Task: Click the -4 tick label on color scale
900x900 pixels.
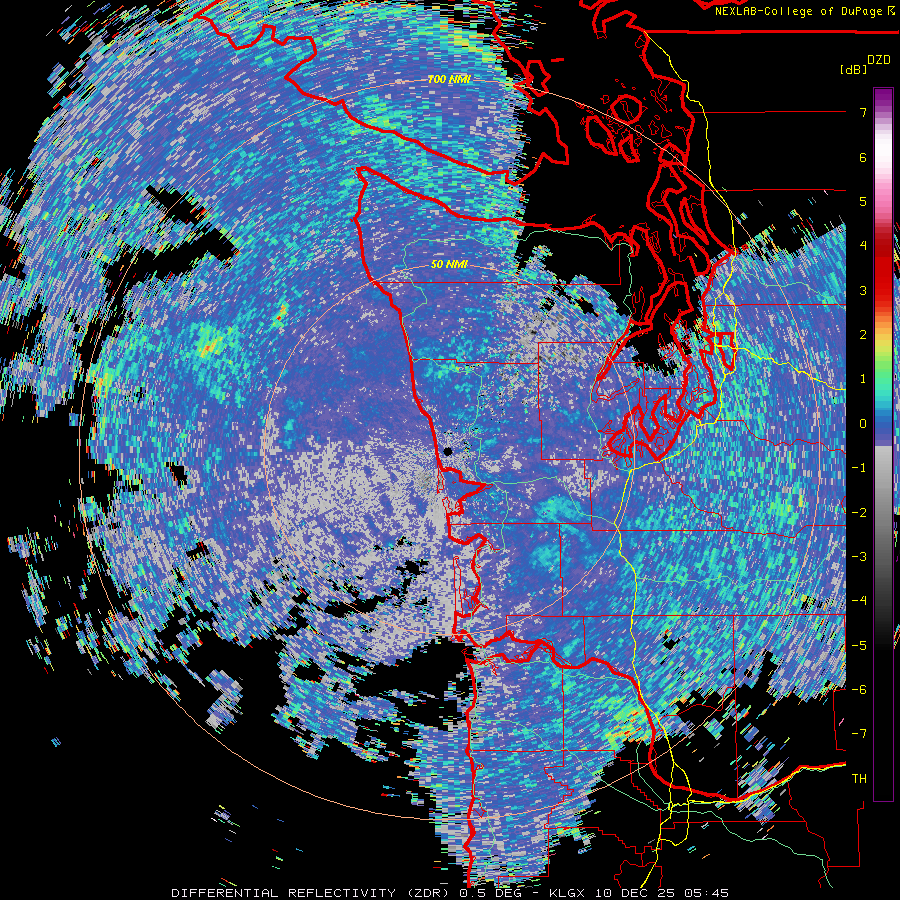Action: click(x=859, y=601)
